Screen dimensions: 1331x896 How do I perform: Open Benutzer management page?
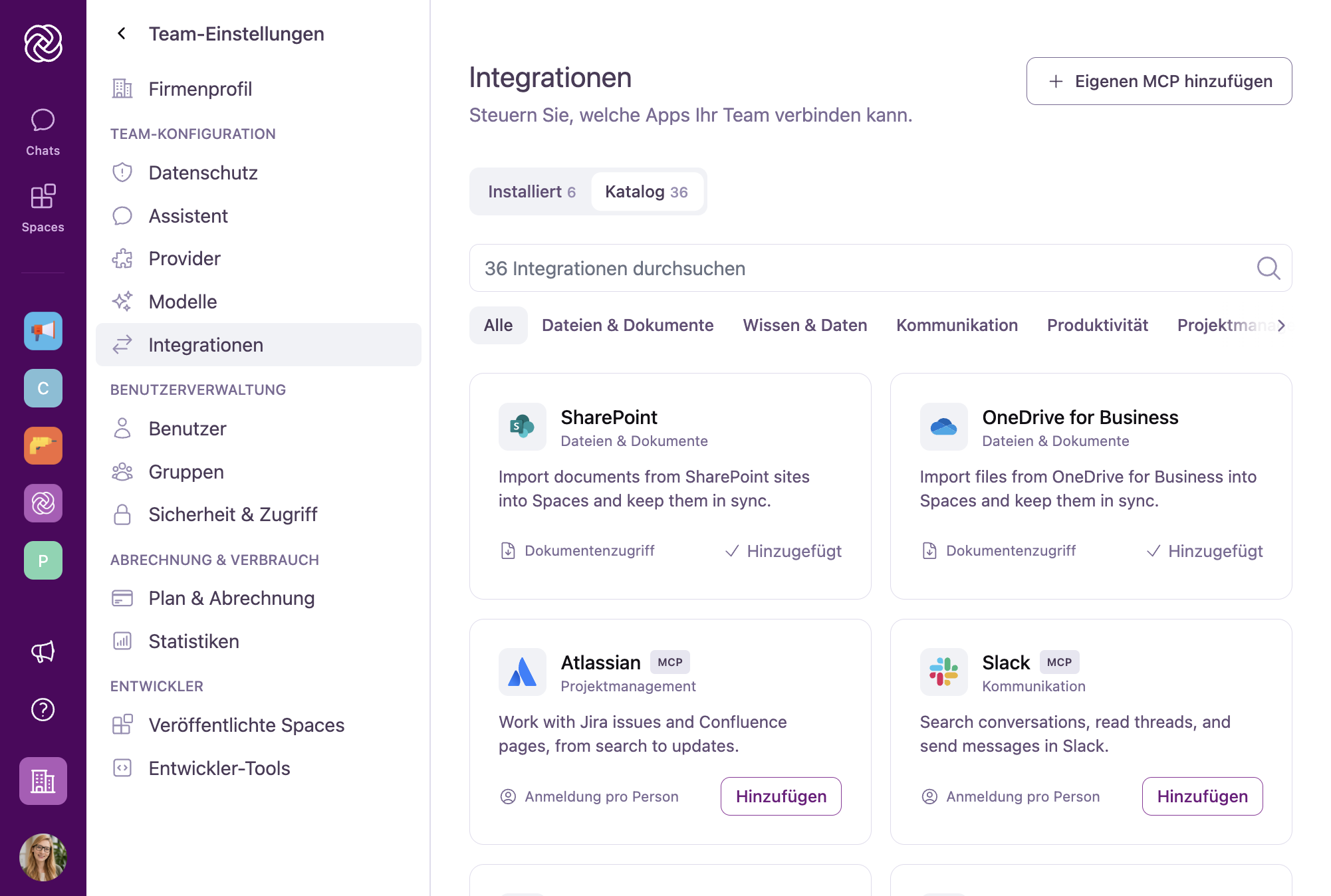click(259, 429)
